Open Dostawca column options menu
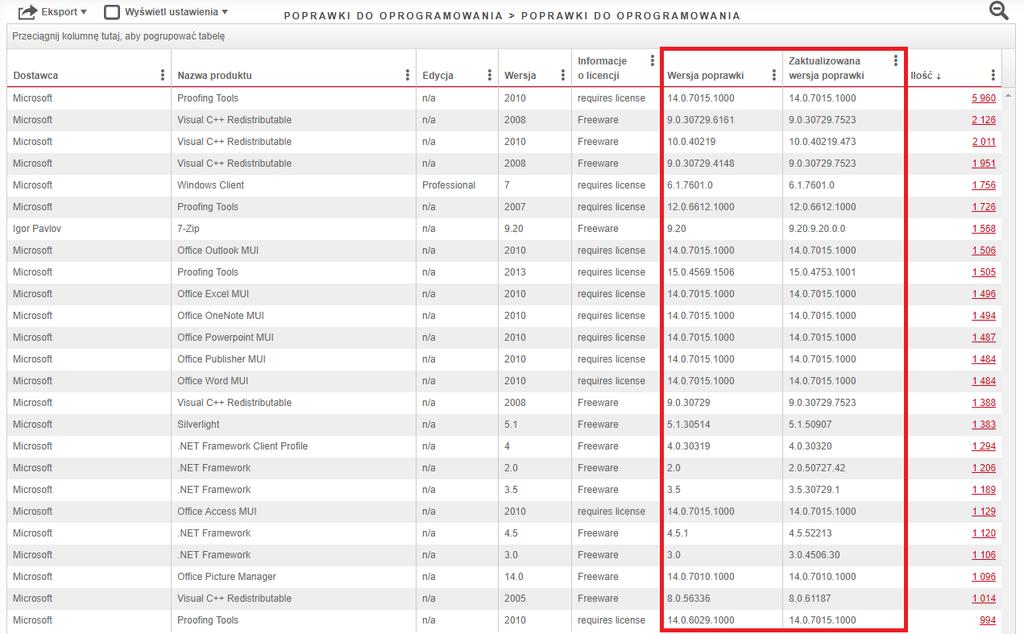This screenshot has height=634, width=1024. (163, 75)
